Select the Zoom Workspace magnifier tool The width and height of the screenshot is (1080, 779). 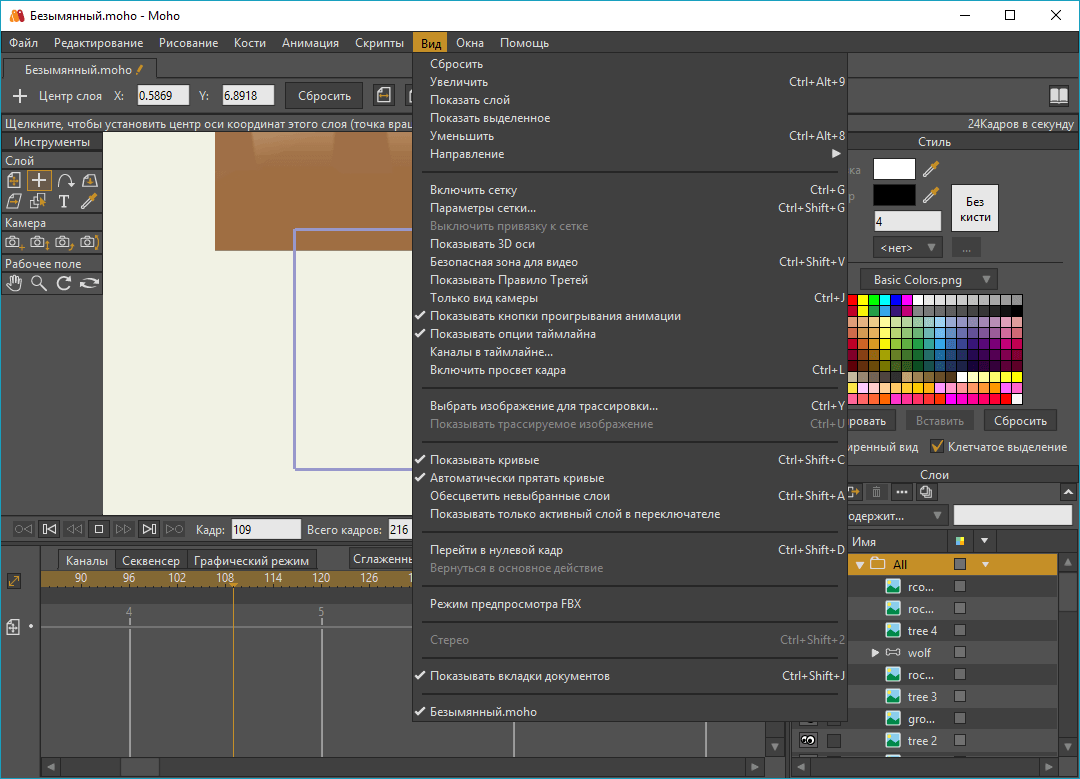click(x=39, y=283)
